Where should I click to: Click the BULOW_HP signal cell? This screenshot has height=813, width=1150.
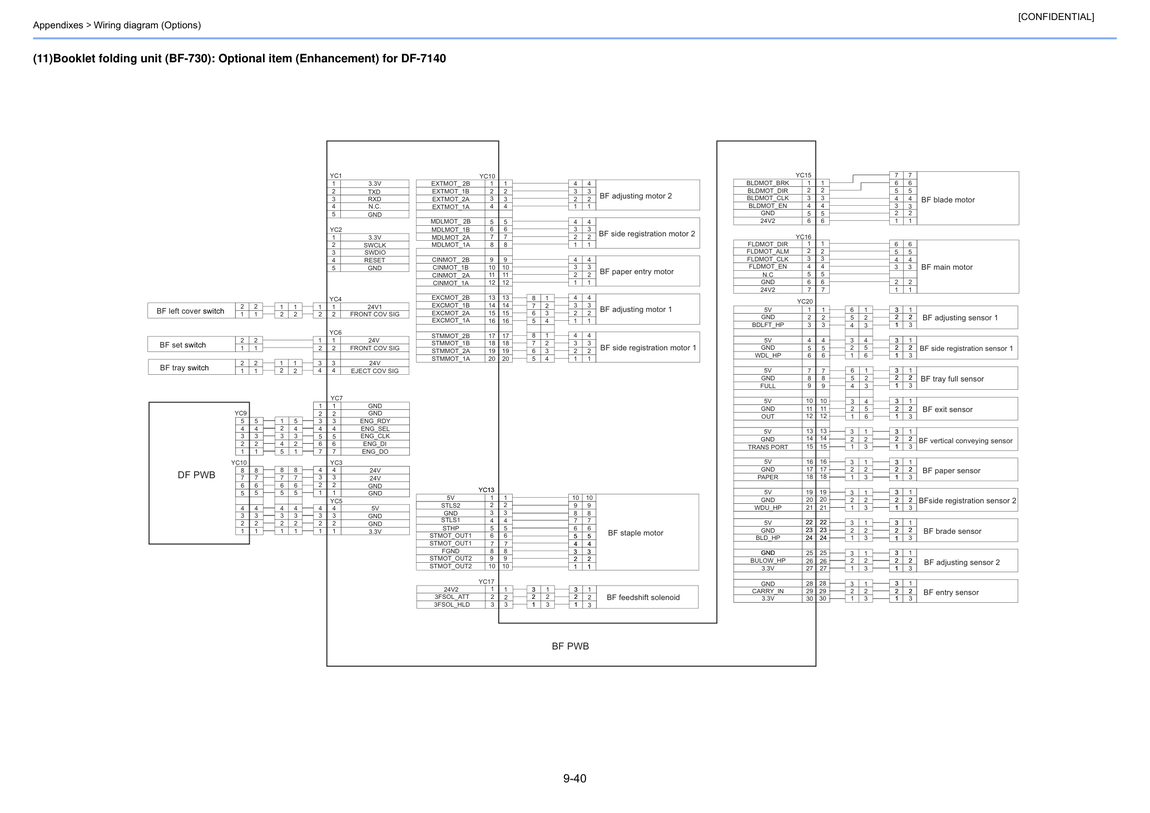tap(767, 561)
